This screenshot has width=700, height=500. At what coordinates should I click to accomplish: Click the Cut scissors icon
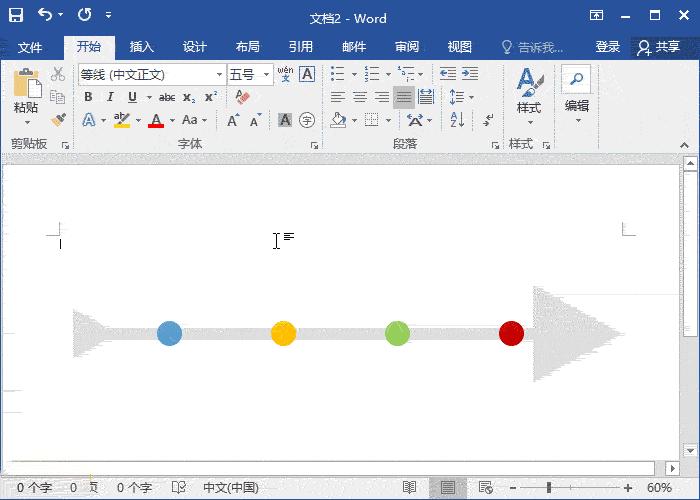coord(58,74)
